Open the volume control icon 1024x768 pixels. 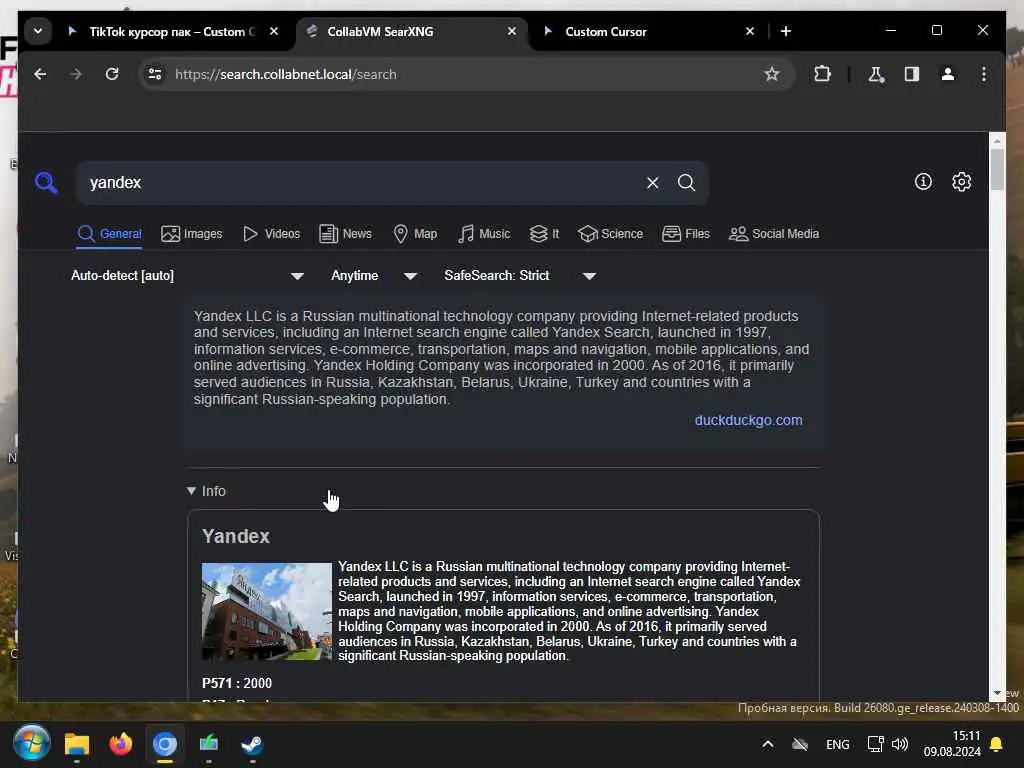[x=900, y=744]
